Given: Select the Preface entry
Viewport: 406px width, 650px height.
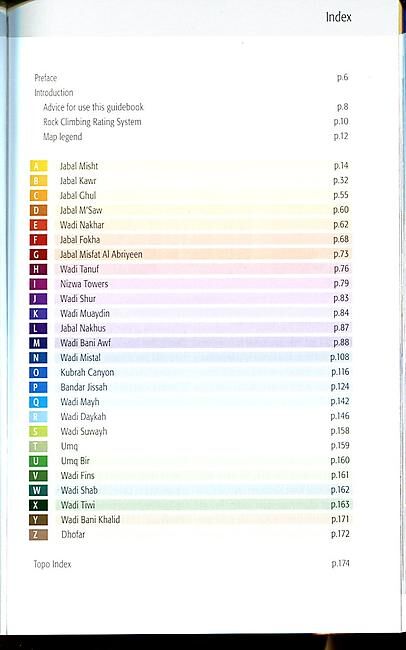Looking at the screenshot, I should pos(46,78).
